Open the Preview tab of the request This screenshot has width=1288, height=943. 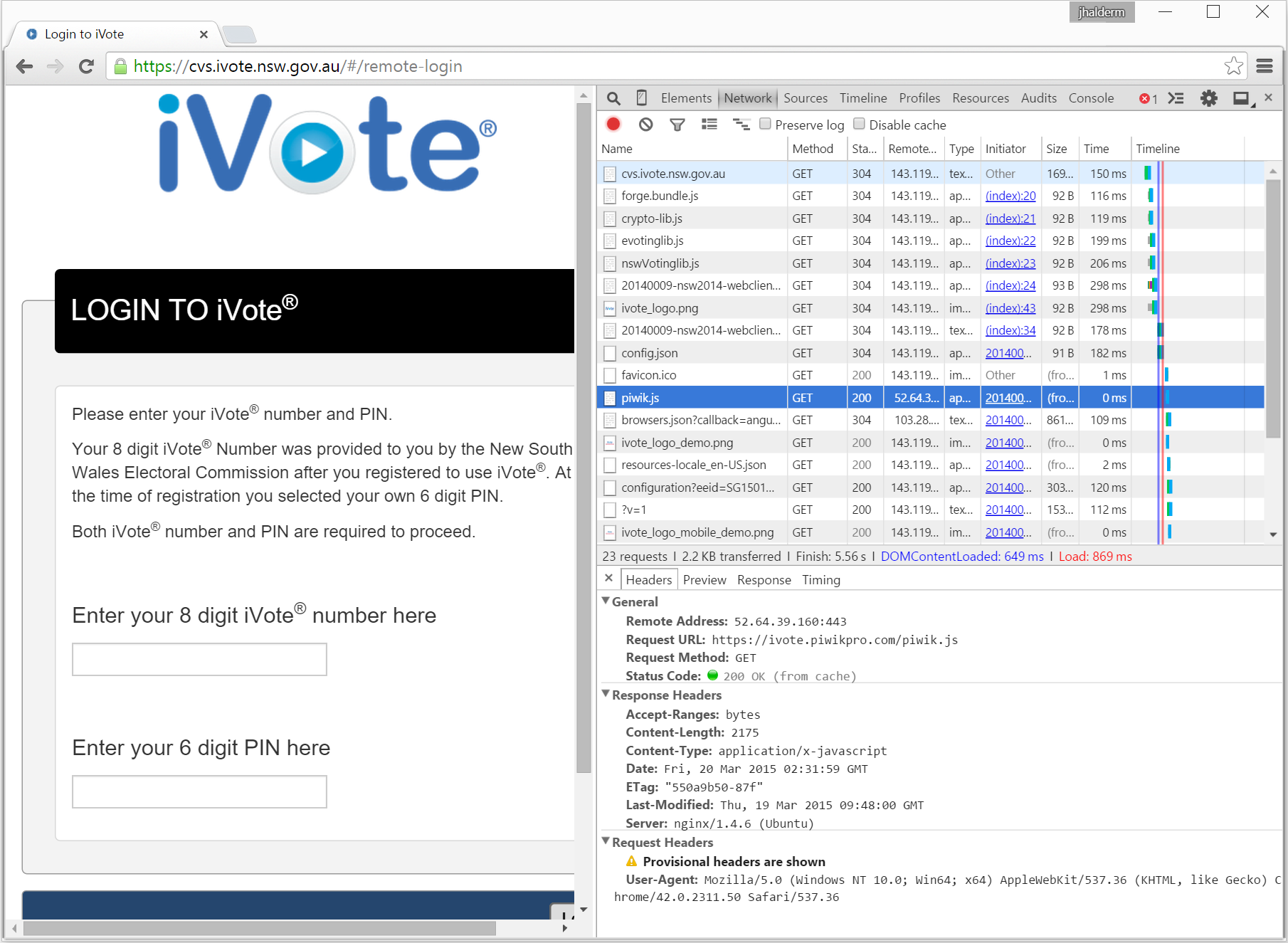click(704, 580)
